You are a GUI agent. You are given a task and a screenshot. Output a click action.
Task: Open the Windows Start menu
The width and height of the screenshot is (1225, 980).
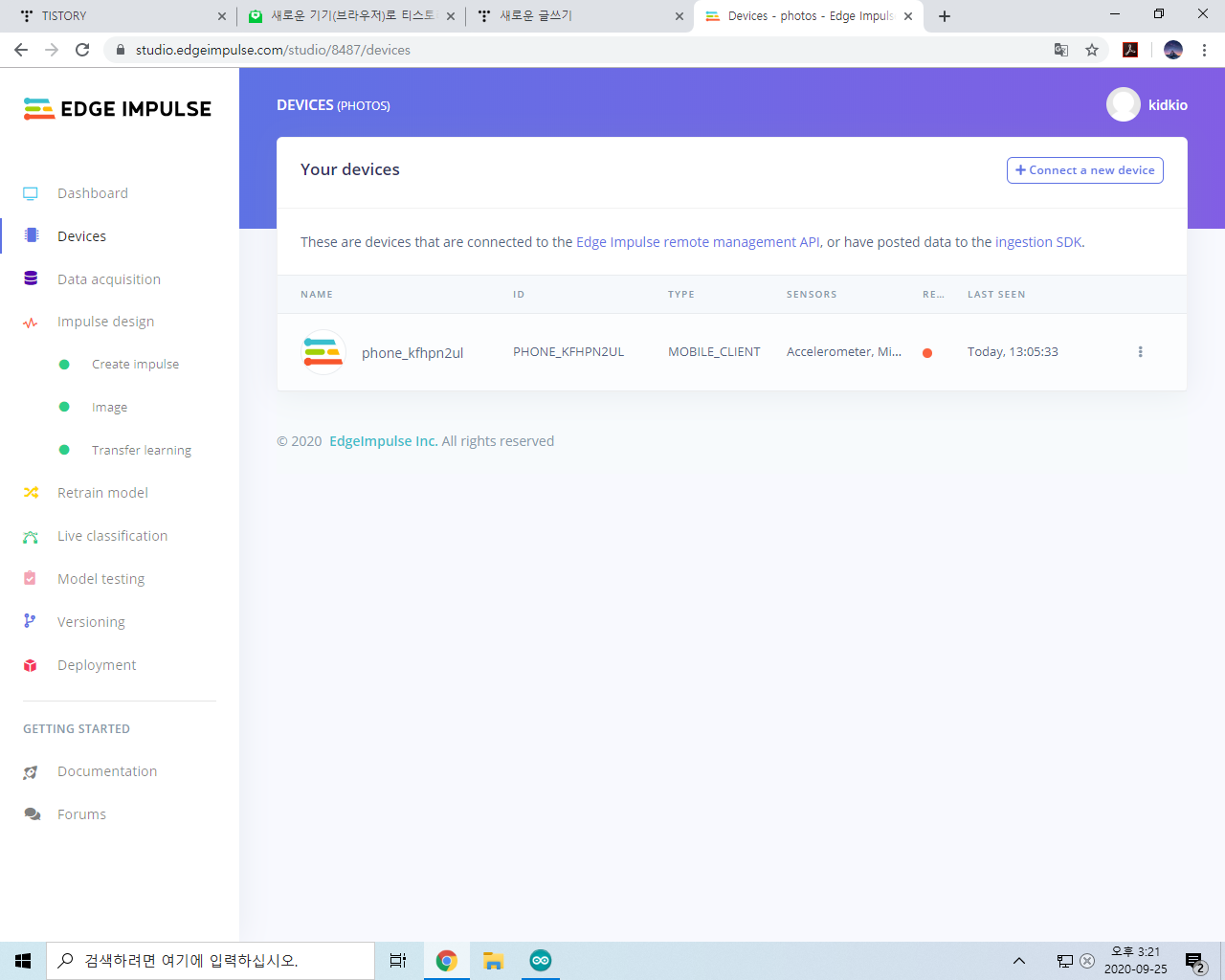pyautogui.click(x=23, y=961)
